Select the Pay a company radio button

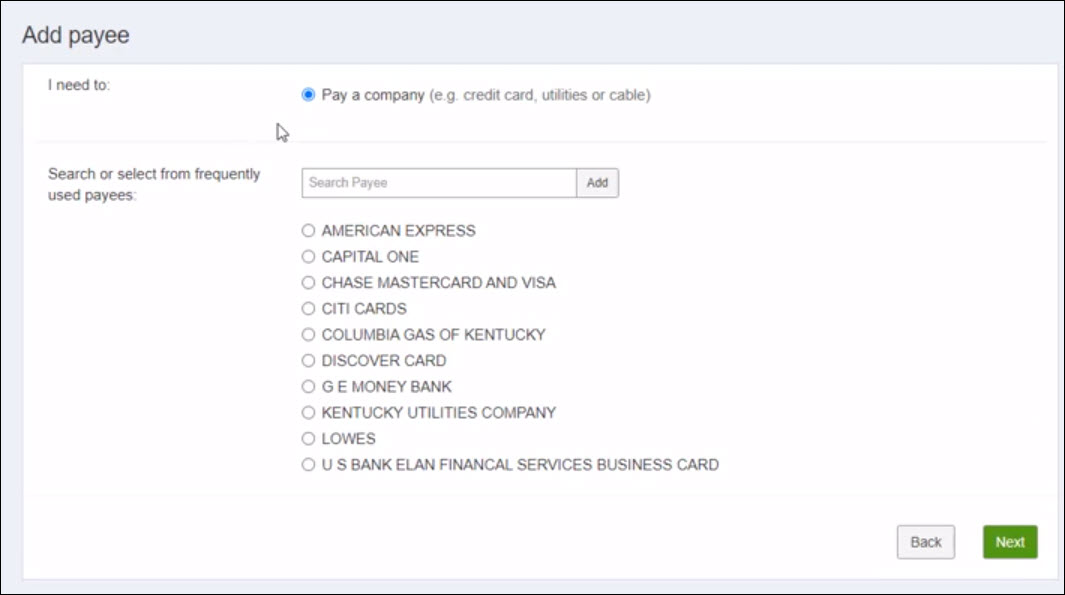308,94
